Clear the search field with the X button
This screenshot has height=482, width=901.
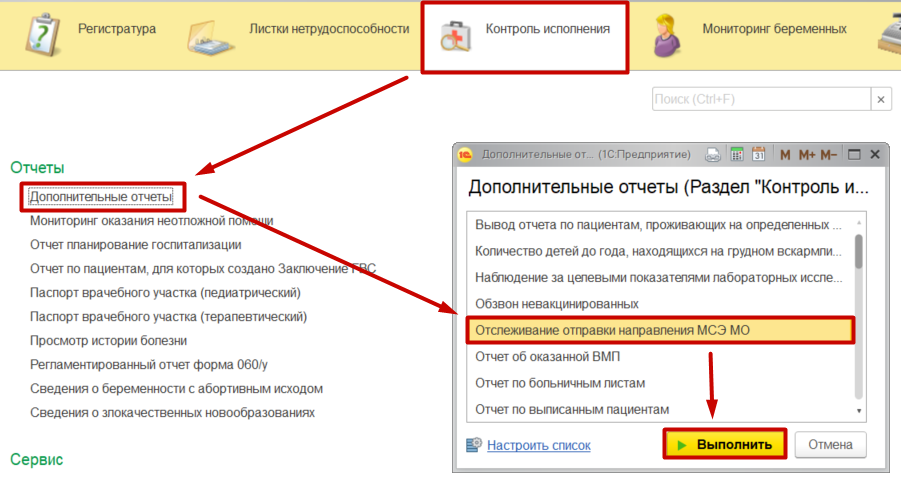click(880, 100)
